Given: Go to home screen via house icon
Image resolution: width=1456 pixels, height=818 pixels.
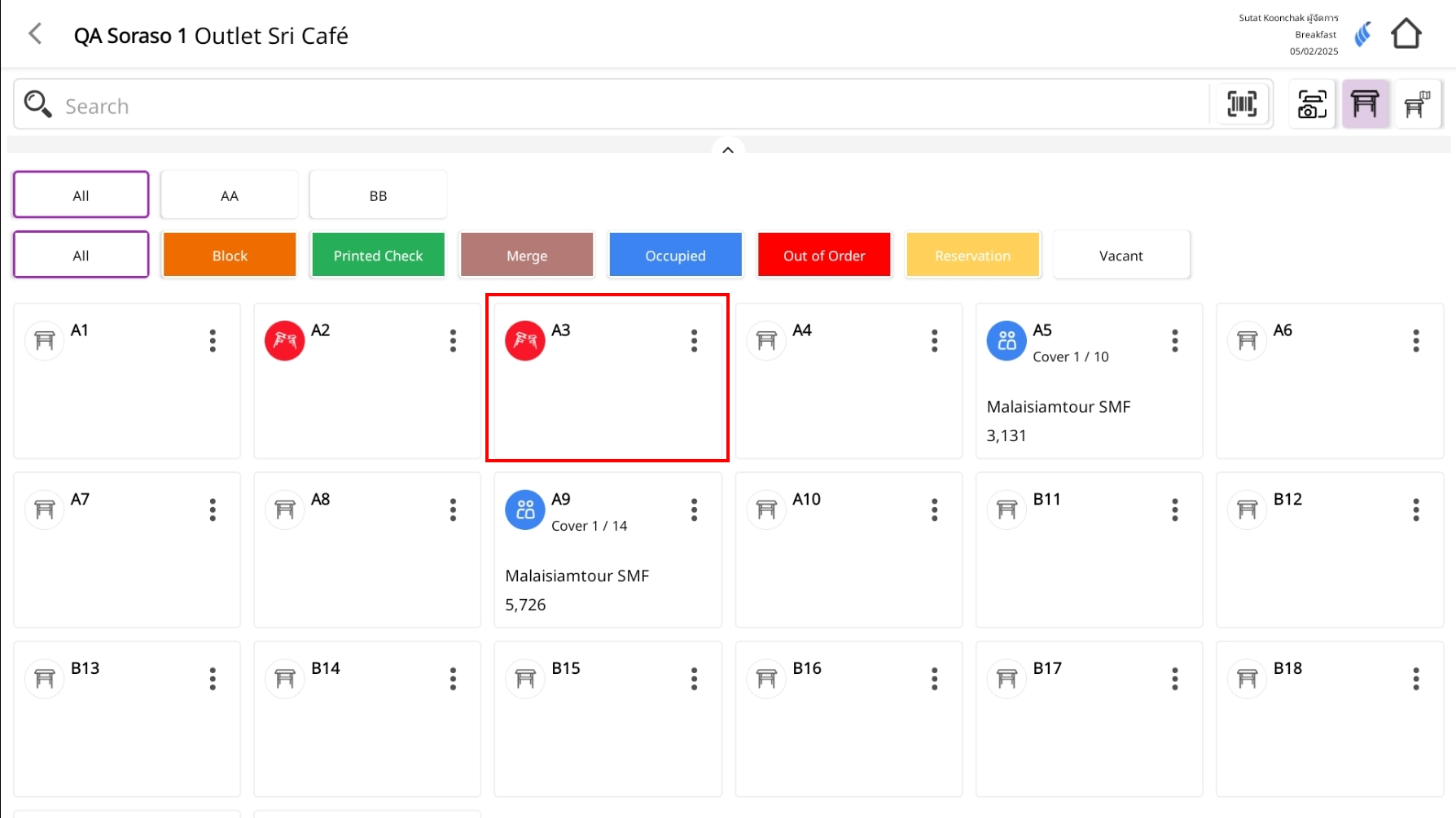Looking at the screenshot, I should 1406,34.
